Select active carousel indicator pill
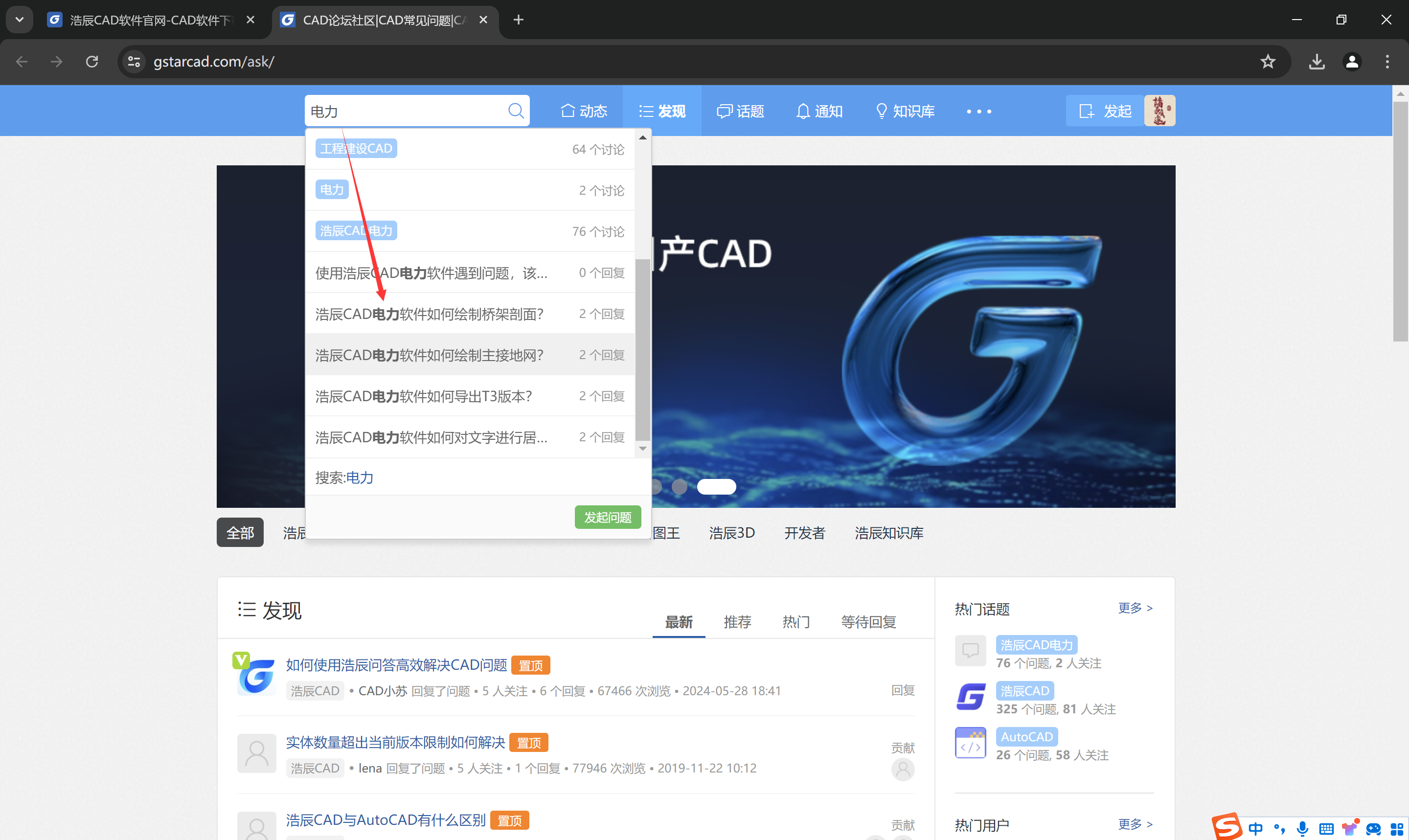The height and width of the screenshot is (840, 1409). coord(716,487)
